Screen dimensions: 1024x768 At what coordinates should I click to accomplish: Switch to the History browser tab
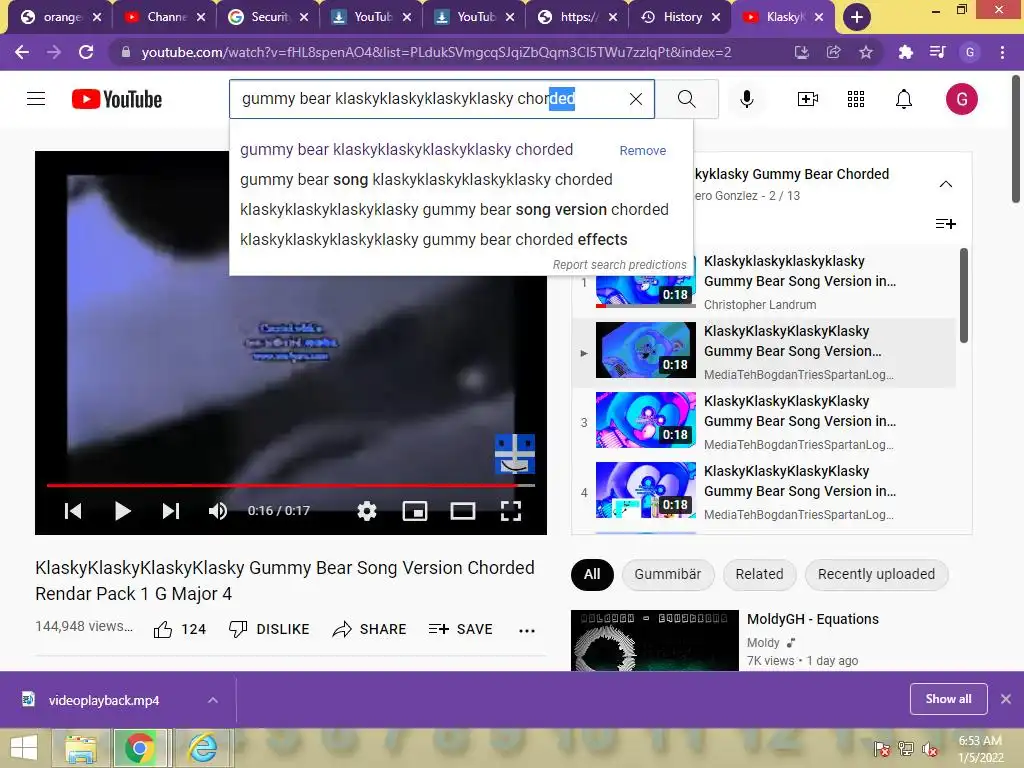682,17
